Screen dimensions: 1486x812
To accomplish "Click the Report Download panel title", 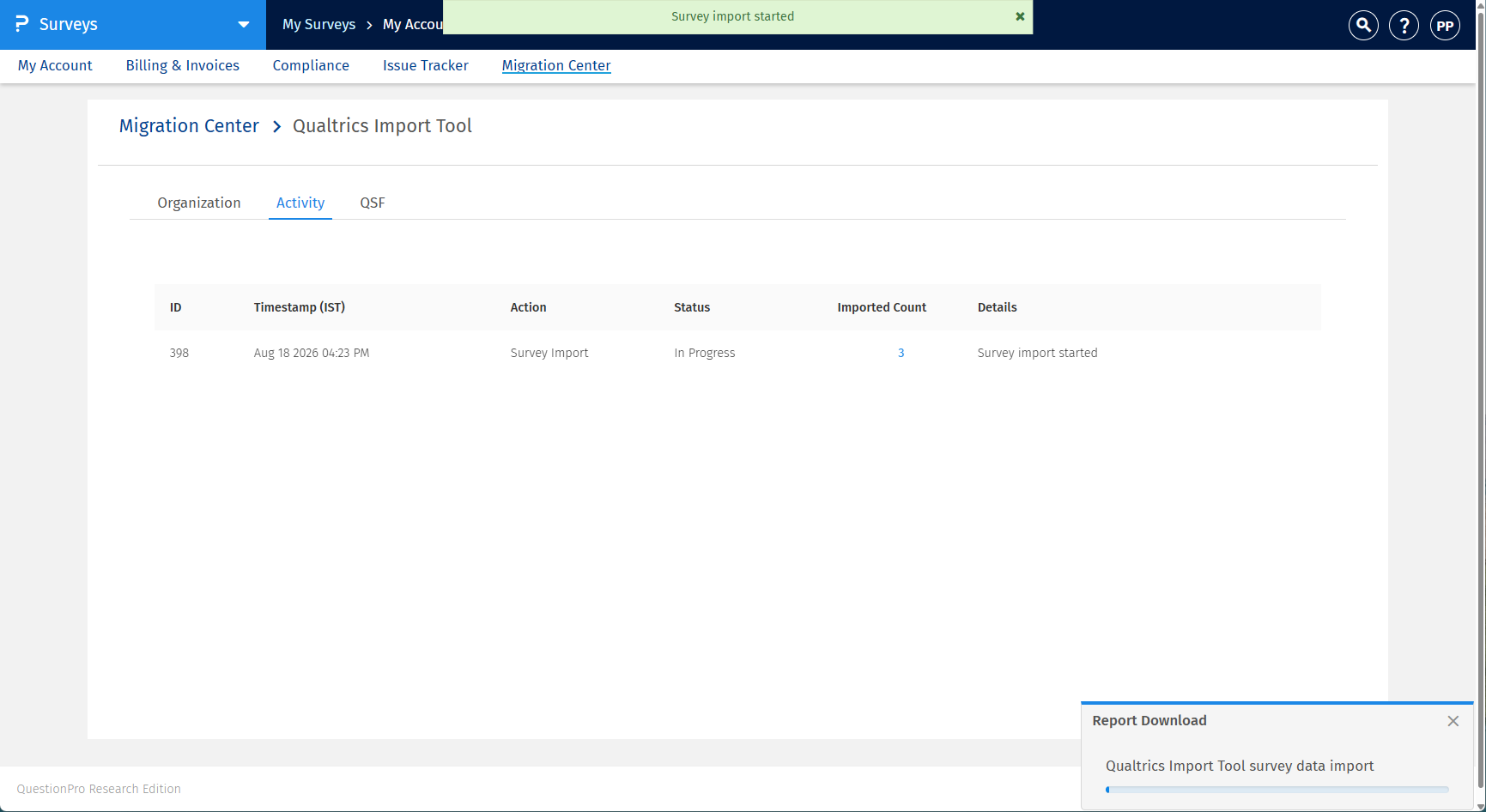I will [x=1149, y=721].
